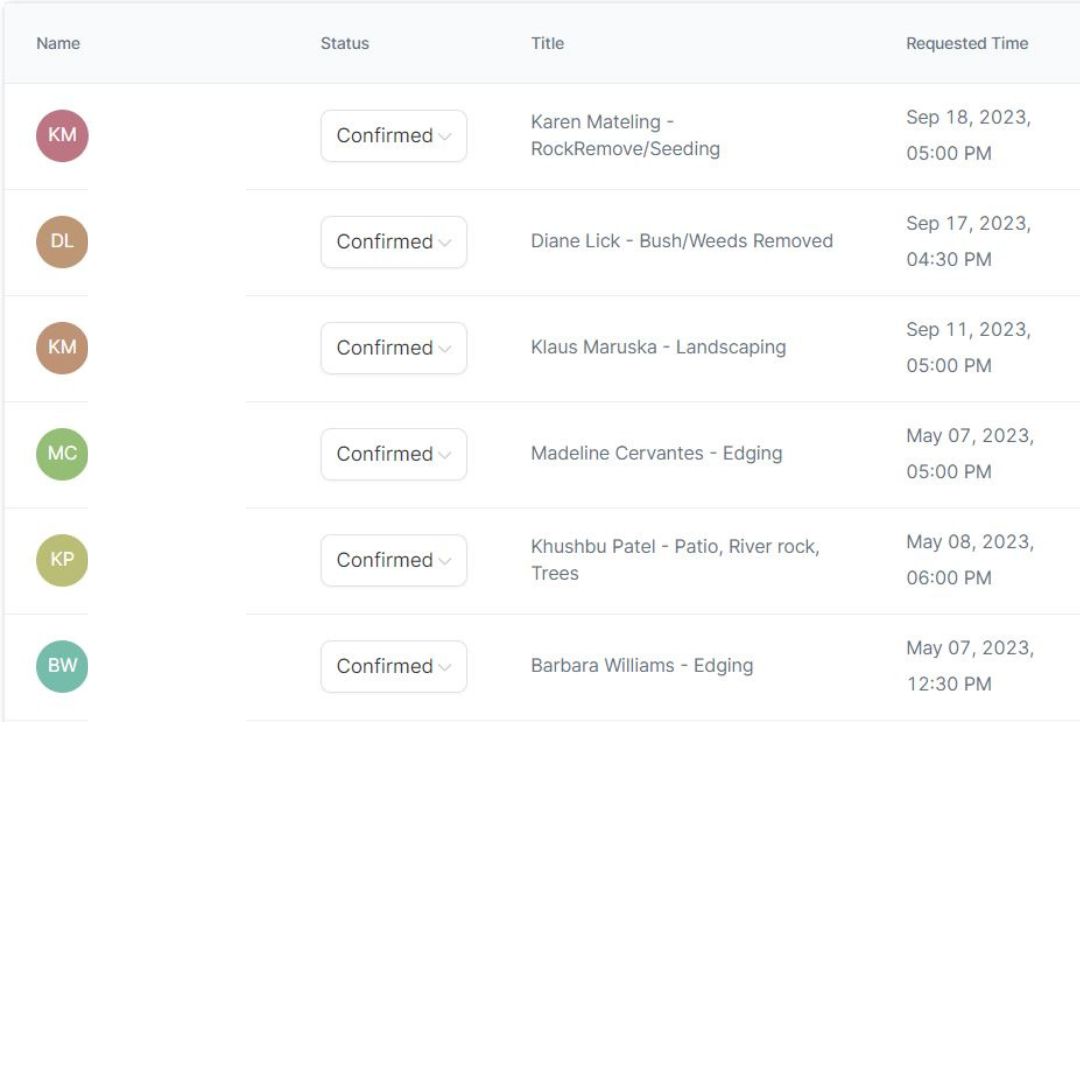Open Khushbu Patel's Confirmed status dropdown
Screen dimensions: 1080x1080
pyautogui.click(x=393, y=560)
